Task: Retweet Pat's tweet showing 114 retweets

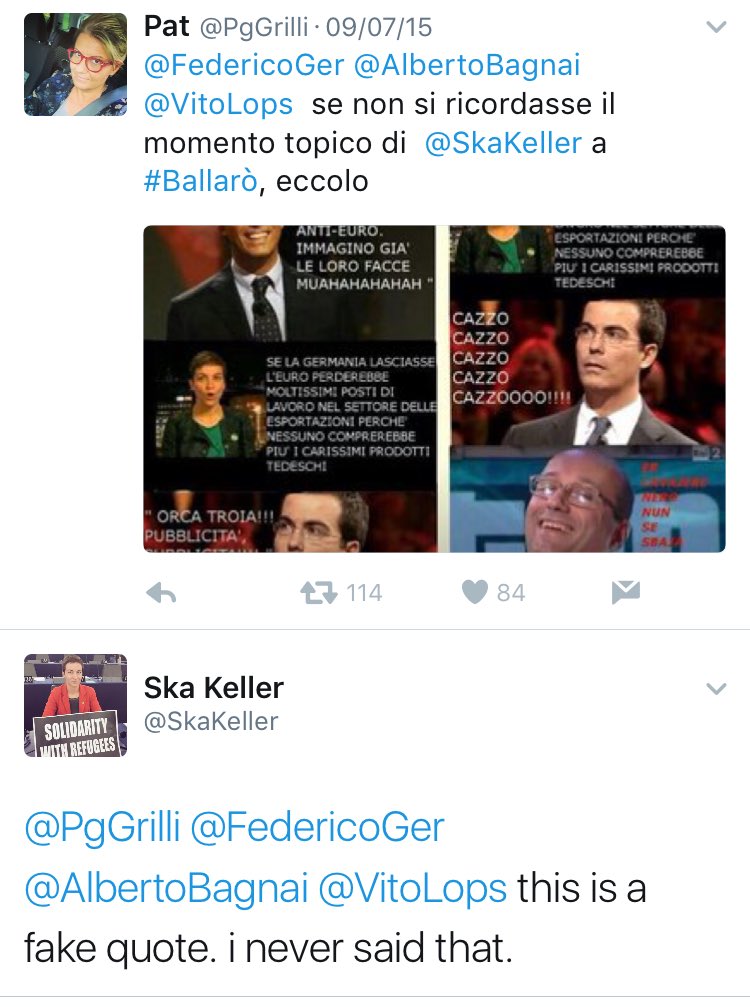Action: (318, 592)
